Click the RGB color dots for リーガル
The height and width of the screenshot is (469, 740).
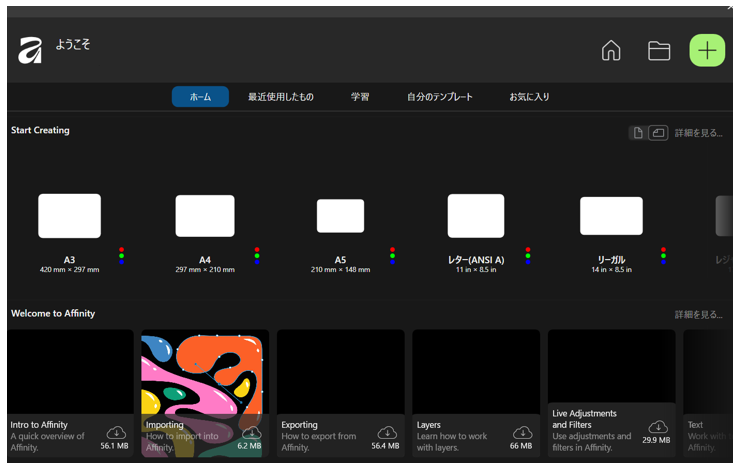(663, 255)
